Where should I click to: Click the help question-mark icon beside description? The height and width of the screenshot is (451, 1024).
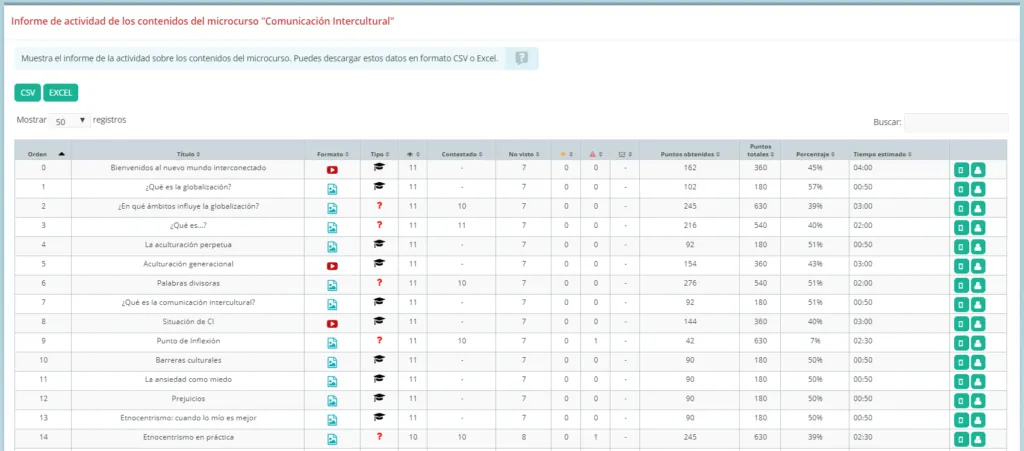[521, 58]
